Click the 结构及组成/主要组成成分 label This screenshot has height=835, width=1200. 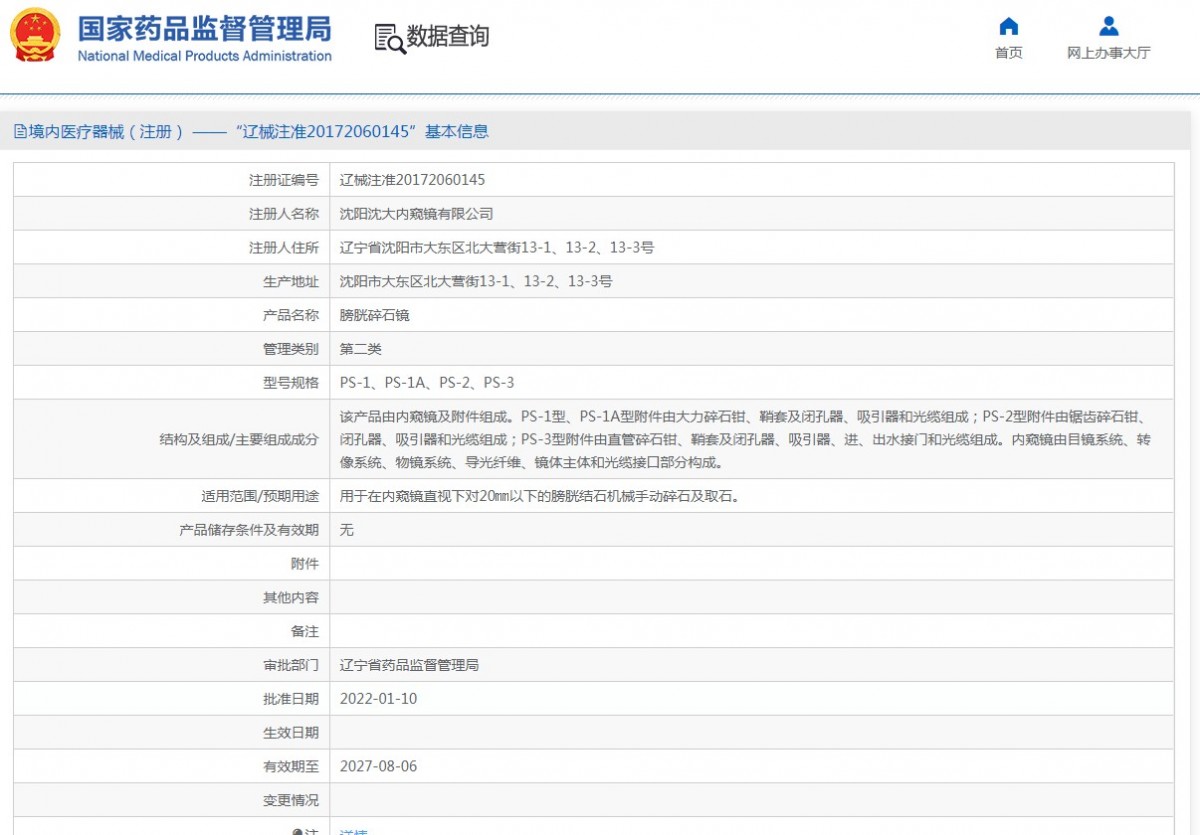(x=240, y=439)
